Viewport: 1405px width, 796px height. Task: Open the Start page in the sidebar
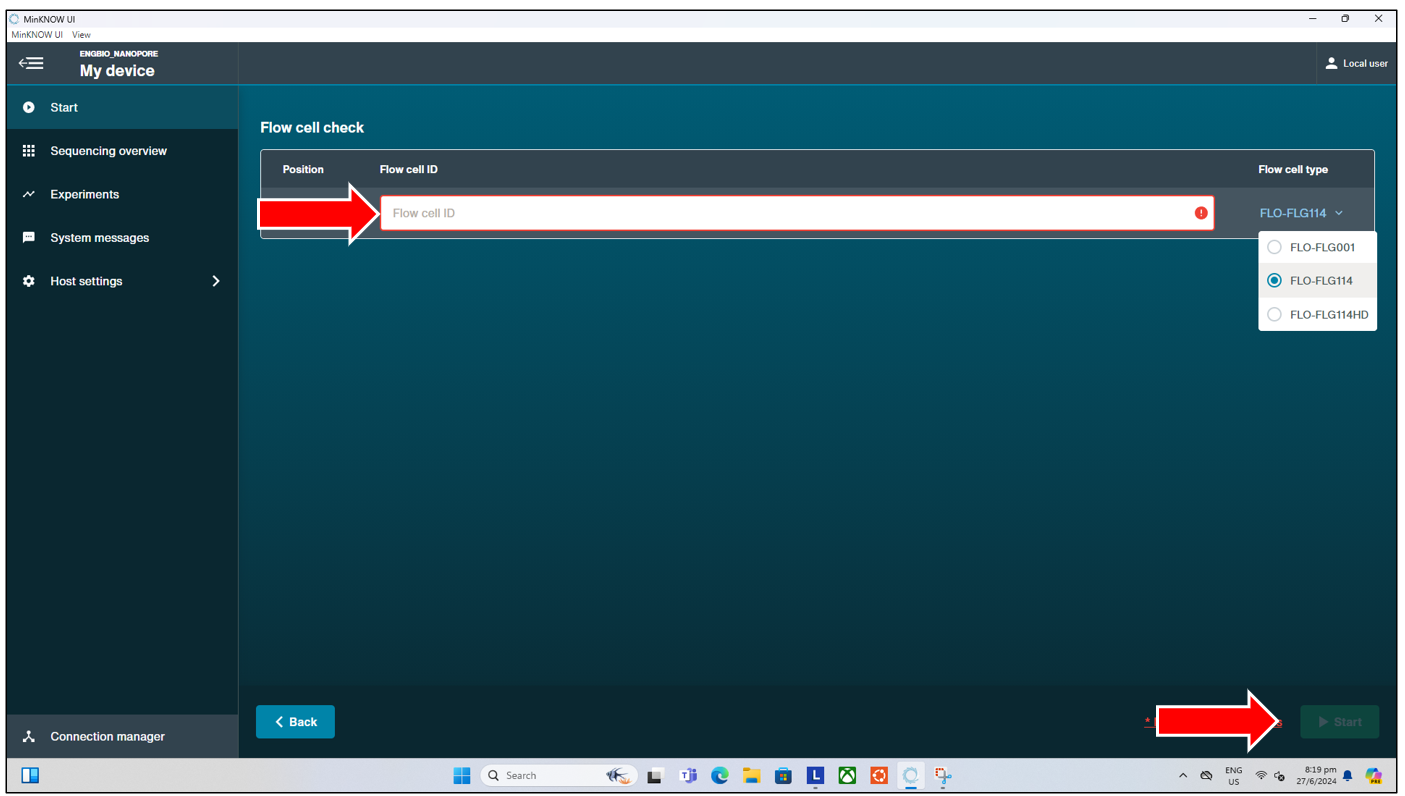coord(122,107)
